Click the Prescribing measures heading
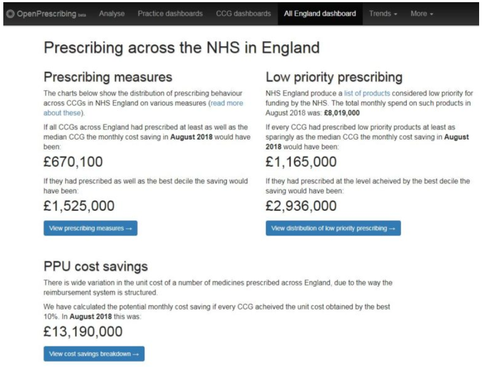The image size is (500, 381). [108, 77]
